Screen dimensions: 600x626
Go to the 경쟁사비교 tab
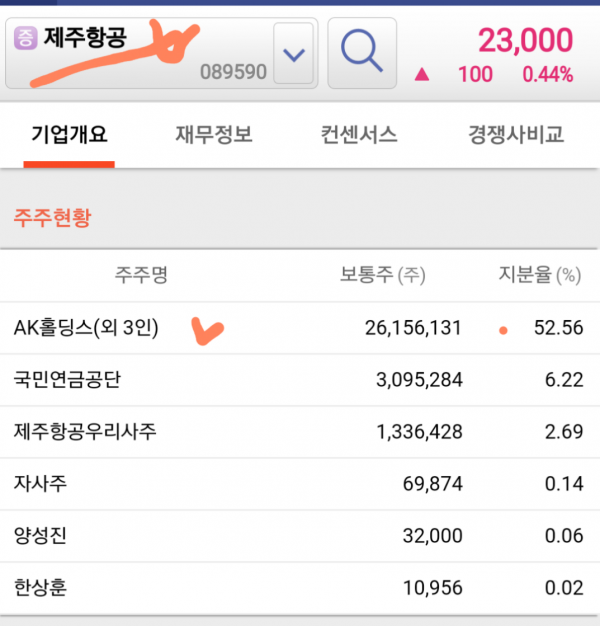click(515, 135)
